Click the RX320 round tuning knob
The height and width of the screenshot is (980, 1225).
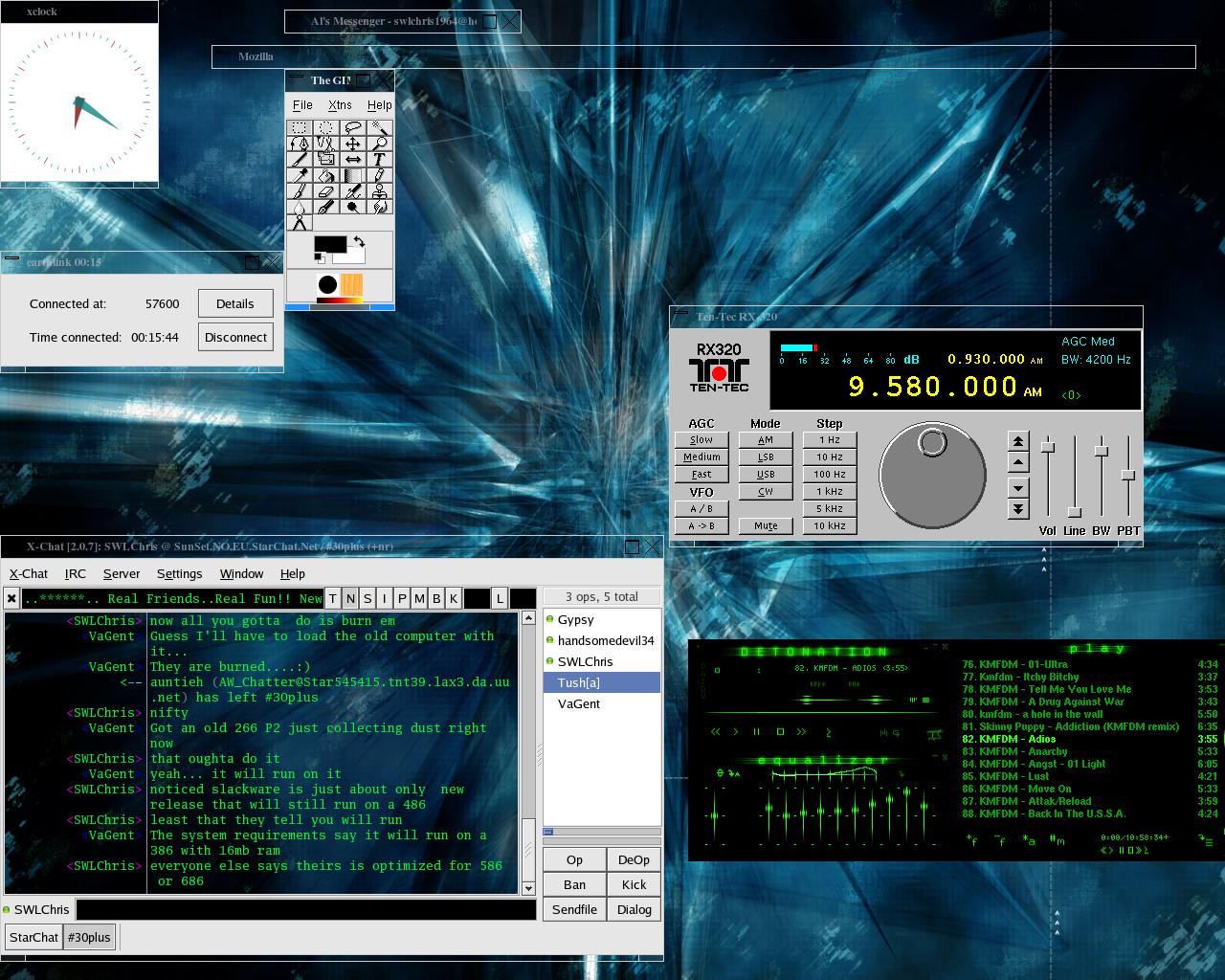click(x=932, y=476)
